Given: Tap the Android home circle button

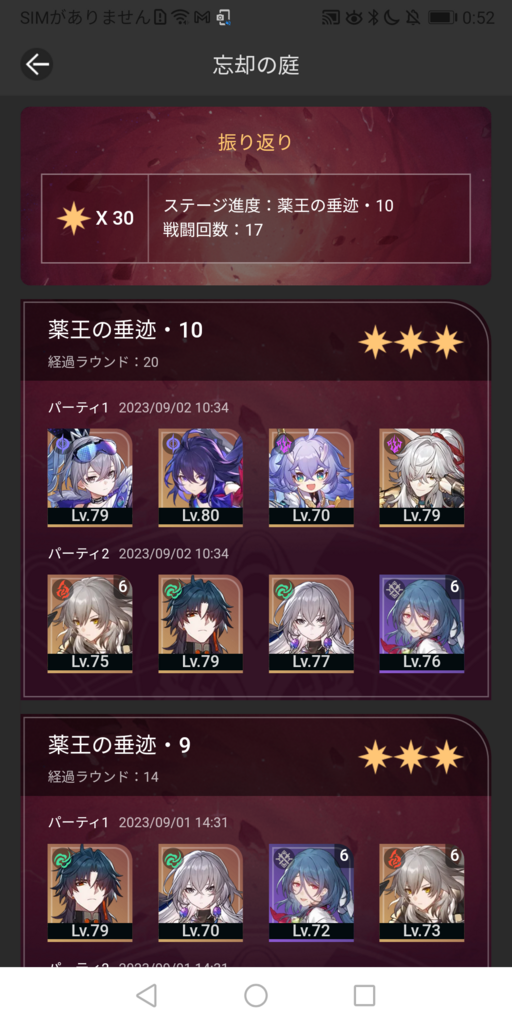Looking at the screenshot, I should pos(256,995).
